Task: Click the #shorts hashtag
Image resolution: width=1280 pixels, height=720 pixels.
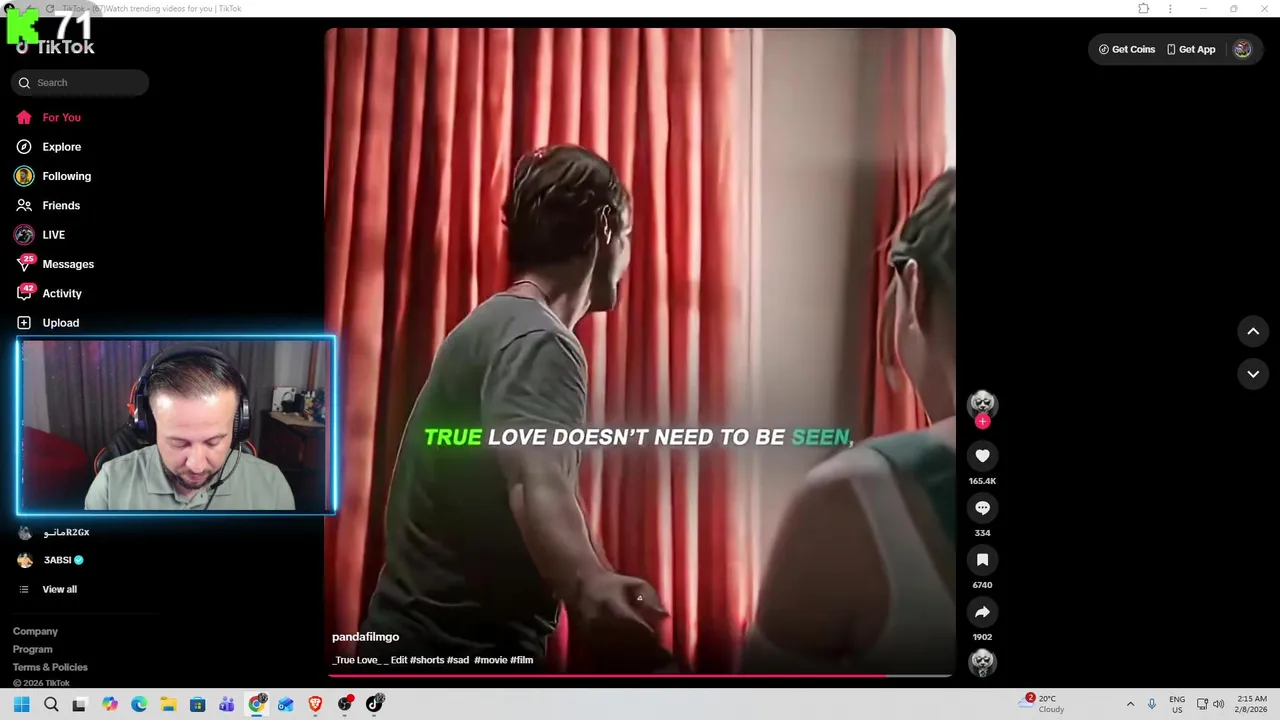Action: pos(427,660)
